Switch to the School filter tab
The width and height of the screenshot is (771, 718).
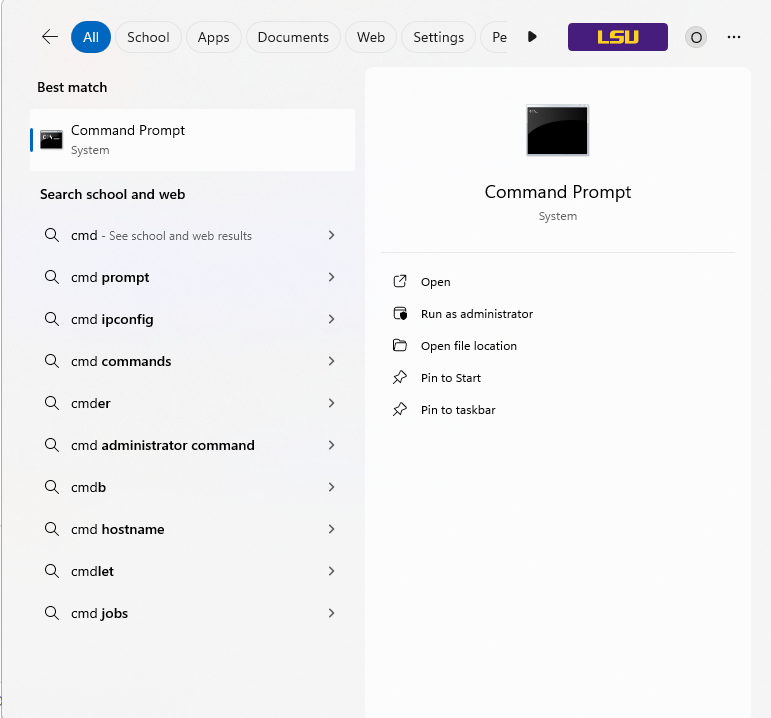[x=148, y=37]
